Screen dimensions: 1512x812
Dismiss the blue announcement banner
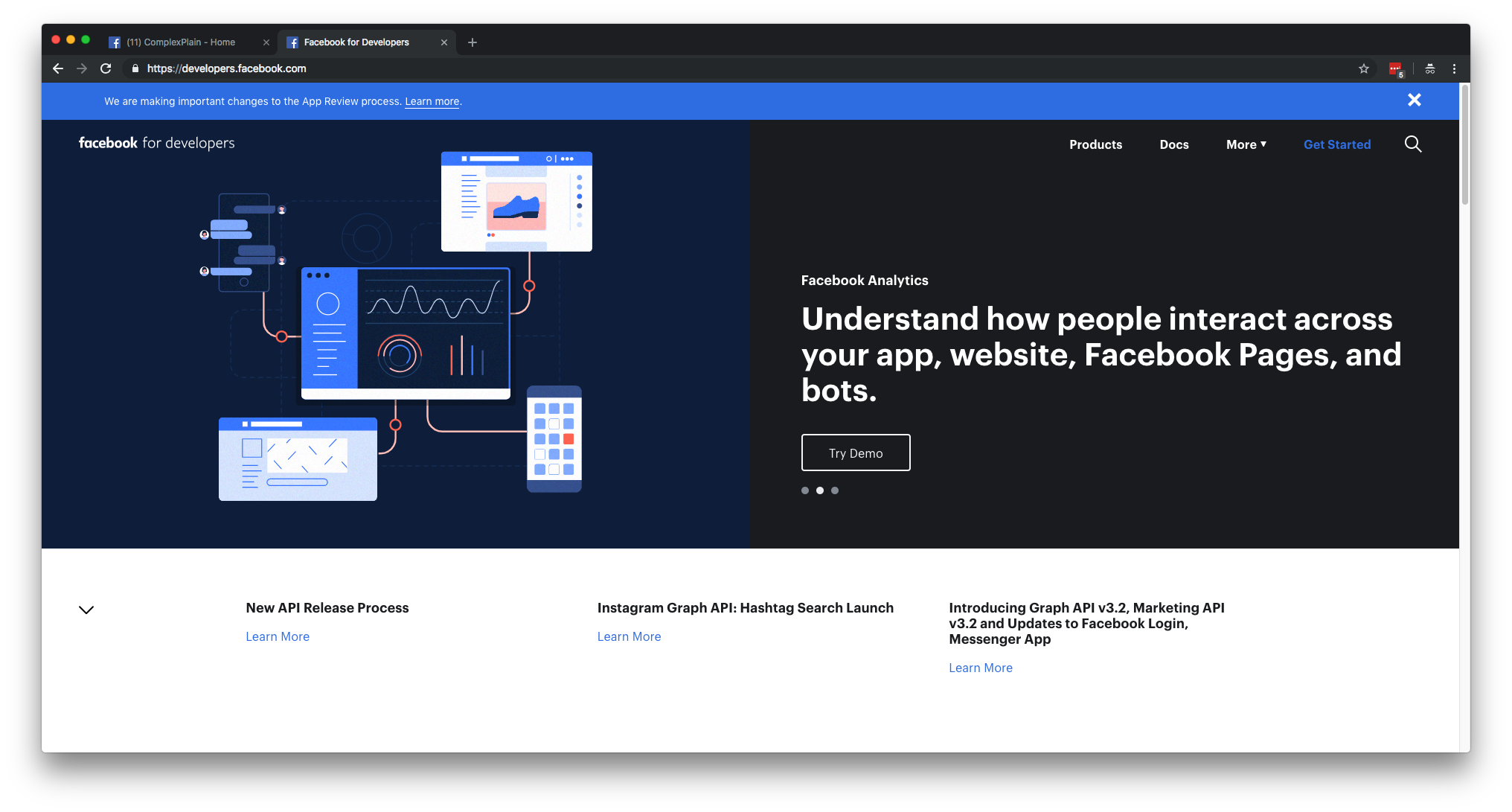pos(1415,100)
